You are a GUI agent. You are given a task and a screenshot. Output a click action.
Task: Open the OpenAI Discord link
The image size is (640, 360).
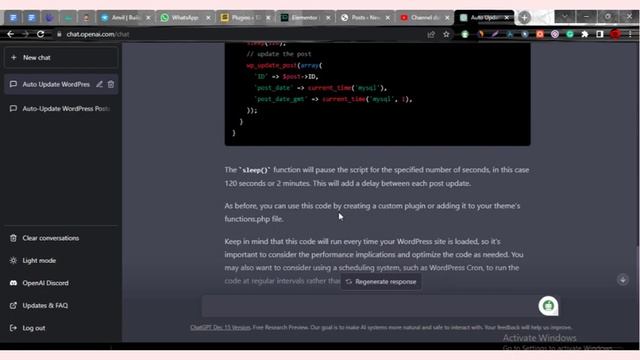45,283
